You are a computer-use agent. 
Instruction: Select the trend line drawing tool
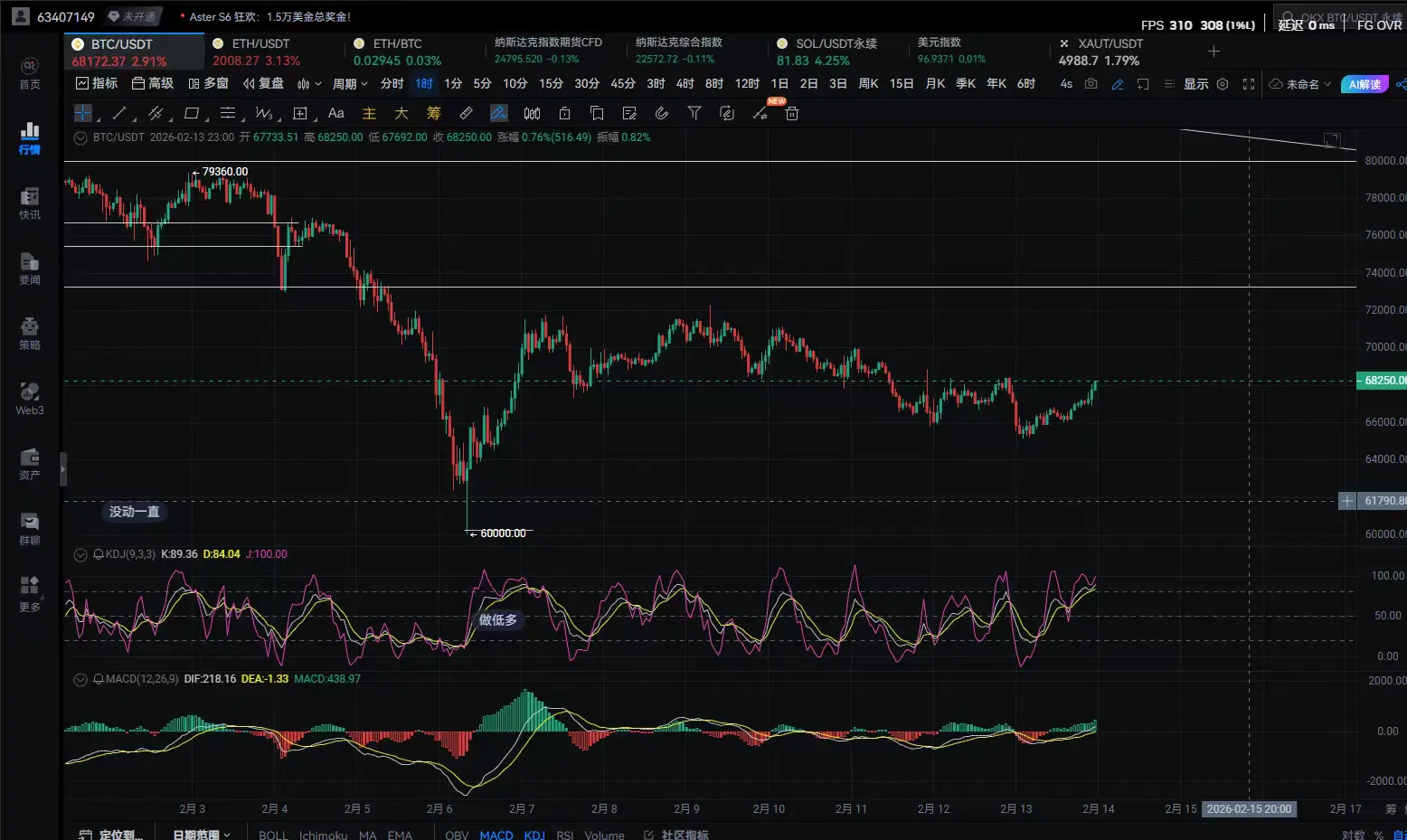tap(118, 113)
